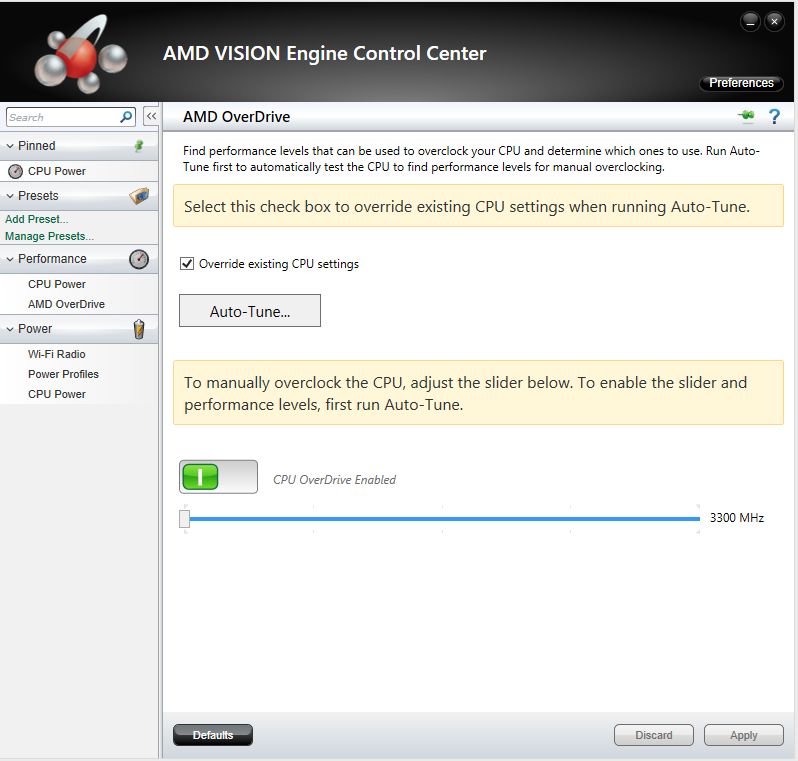Open the Preferences menu
The height and width of the screenshot is (761, 798).
tap(741, 83)
